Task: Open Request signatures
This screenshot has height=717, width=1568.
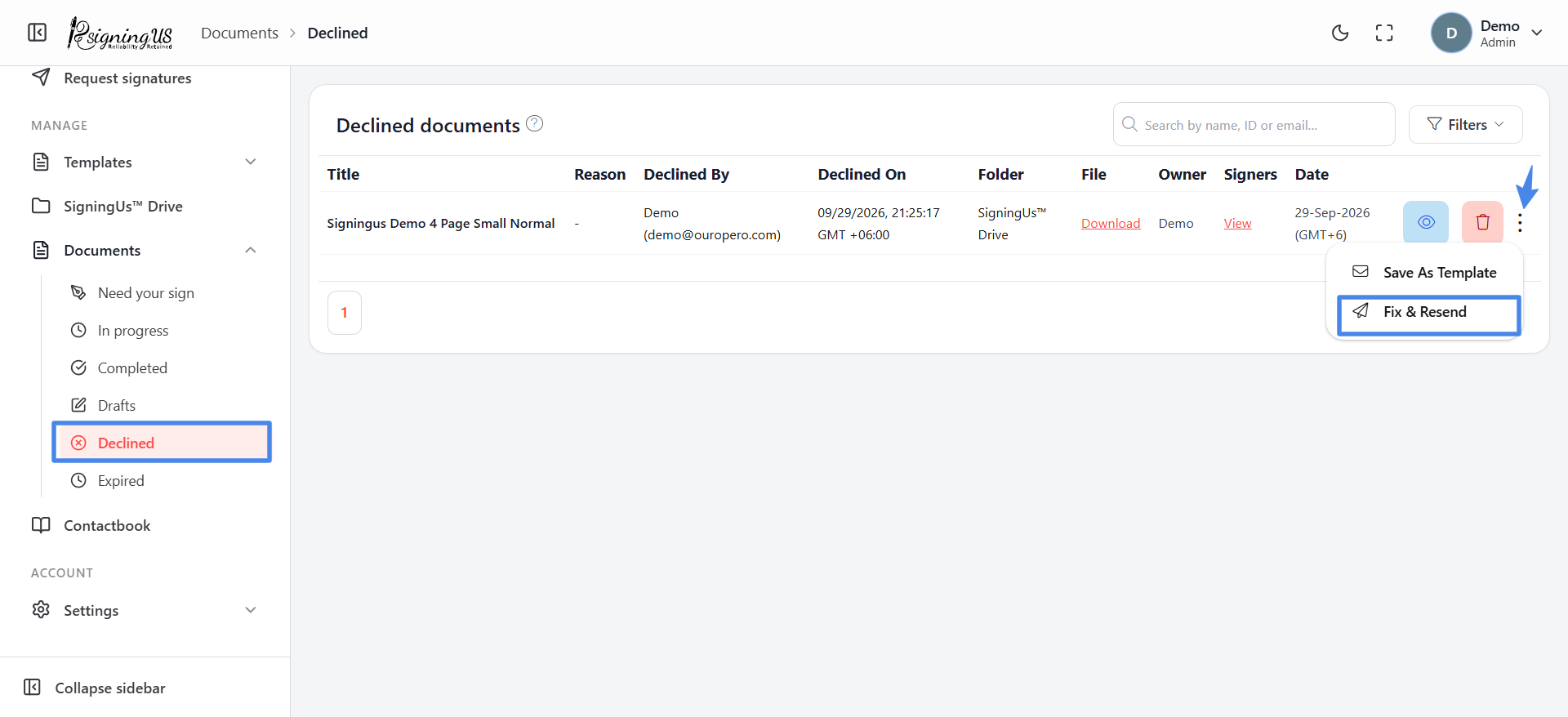Action: click(x=127, y=78)
